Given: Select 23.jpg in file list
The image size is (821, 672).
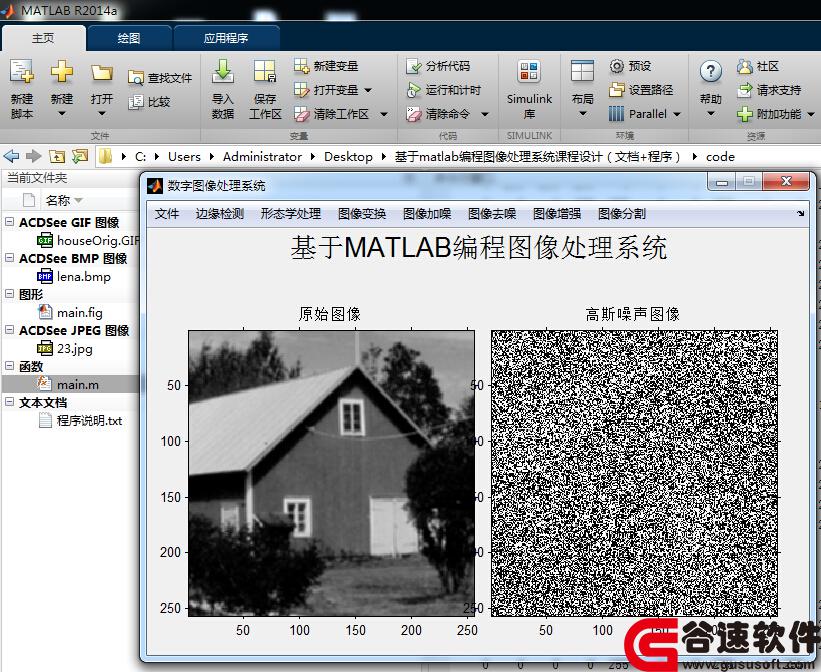Looking at the screenshot, I should 65,349.
